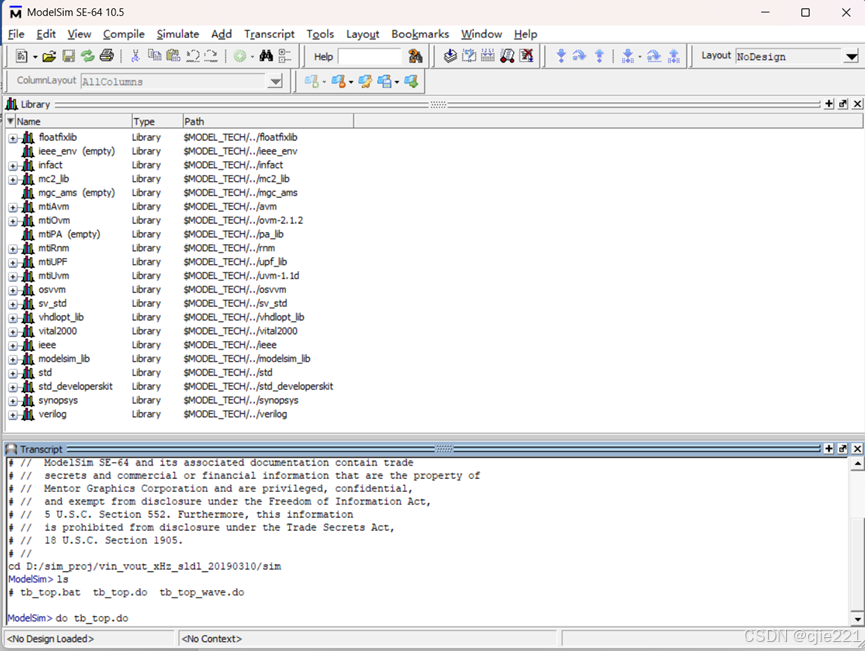Viewport: 865px width, 651px height.
Task: Click in the Help search input field
Action: (x=370, y=56)
